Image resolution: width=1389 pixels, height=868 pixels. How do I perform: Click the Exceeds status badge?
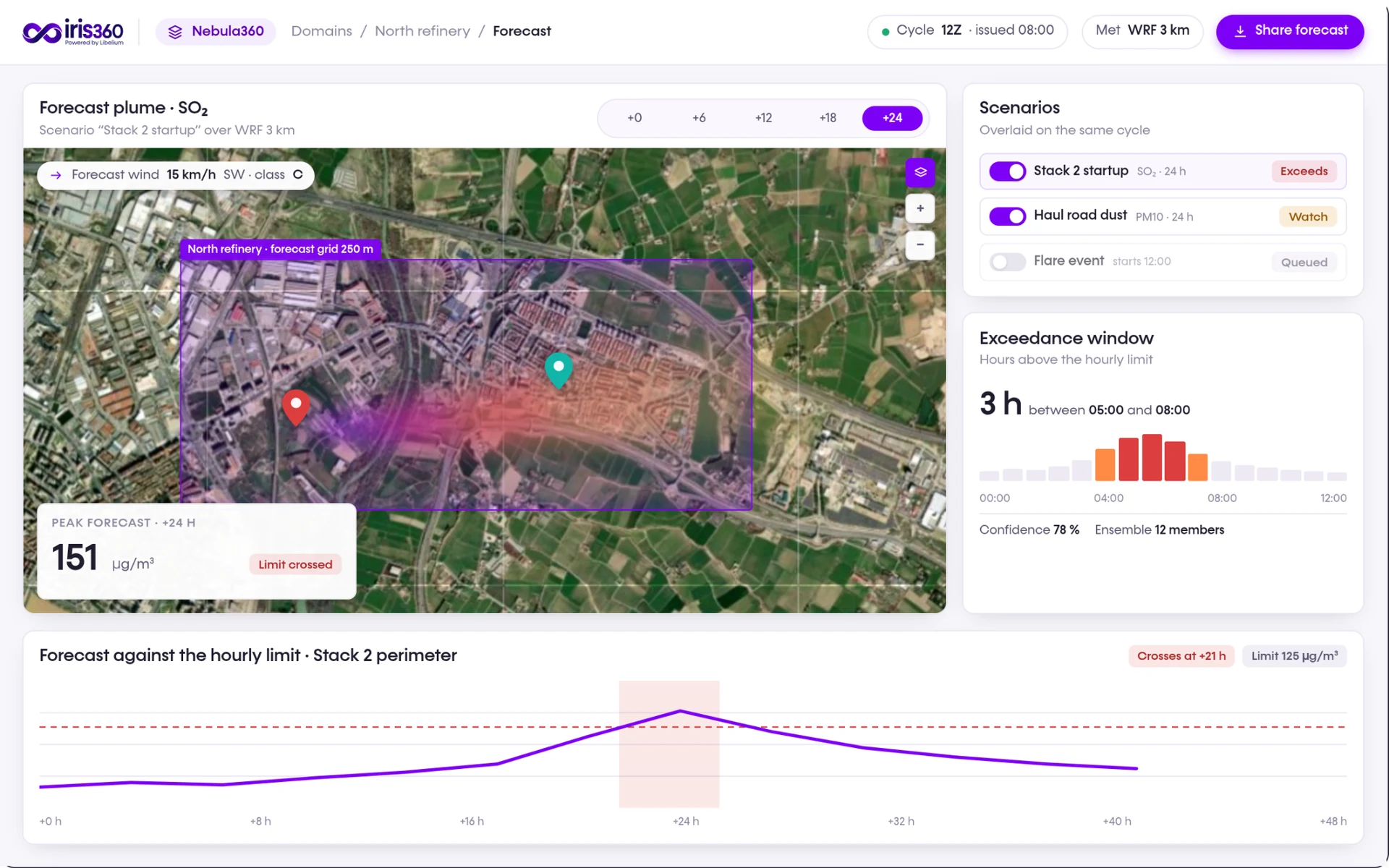[x=1304, y=171]
